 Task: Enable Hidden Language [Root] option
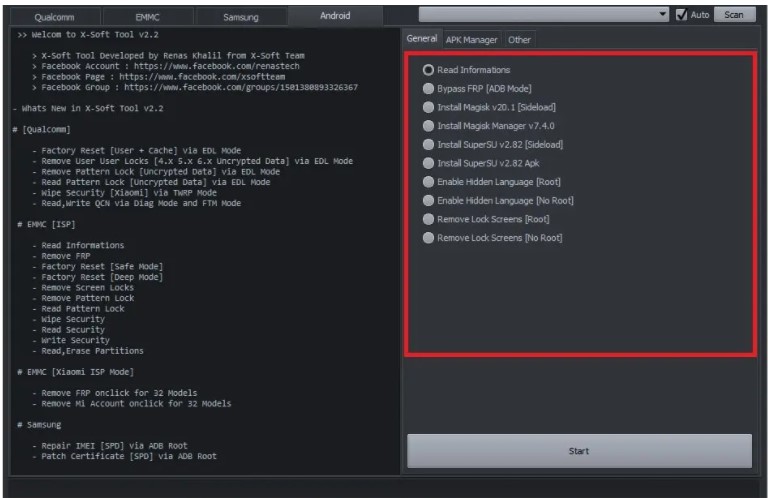pyautogui.click(x=429, y=182)
